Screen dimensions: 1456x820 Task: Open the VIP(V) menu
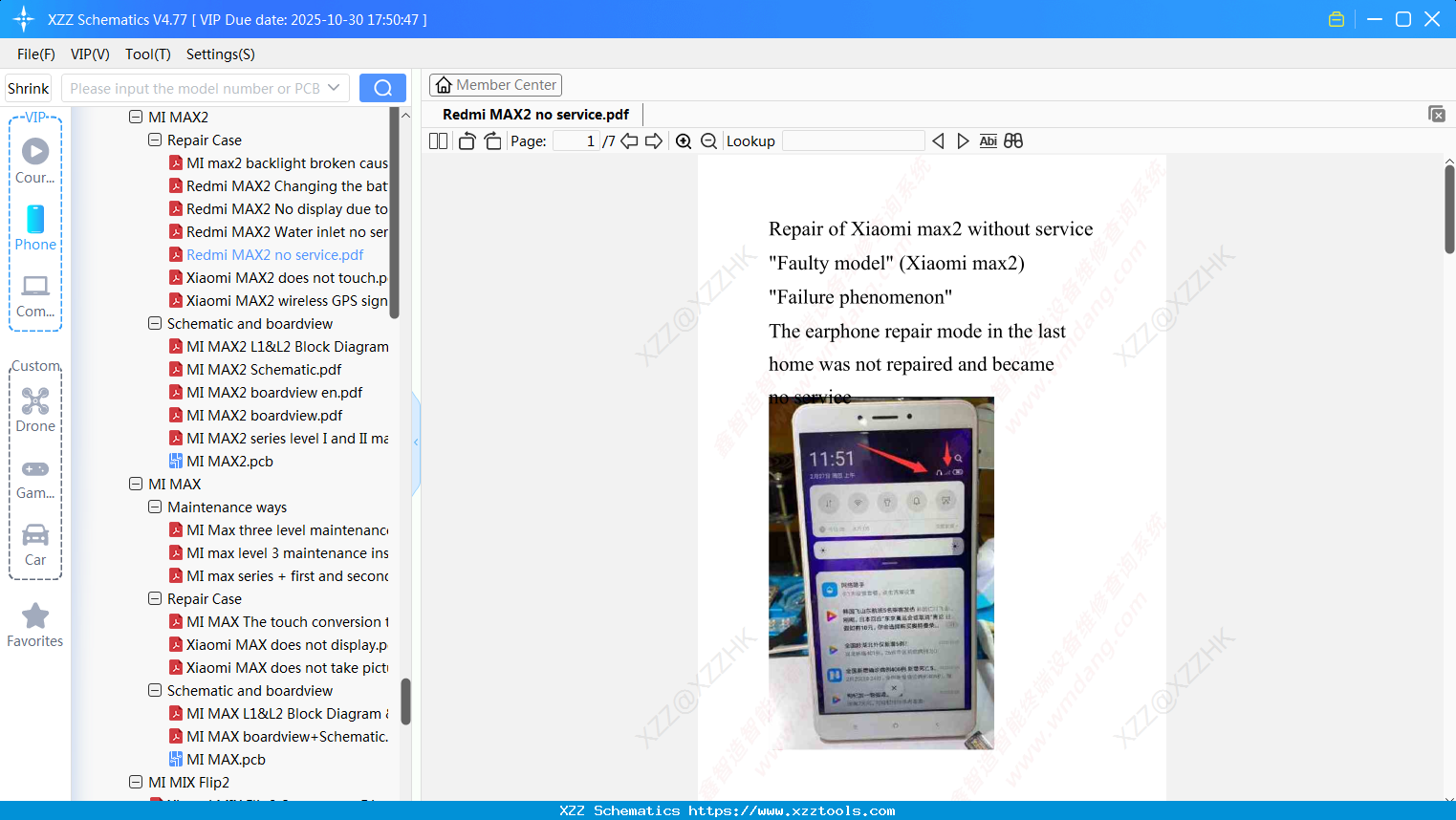90,54
